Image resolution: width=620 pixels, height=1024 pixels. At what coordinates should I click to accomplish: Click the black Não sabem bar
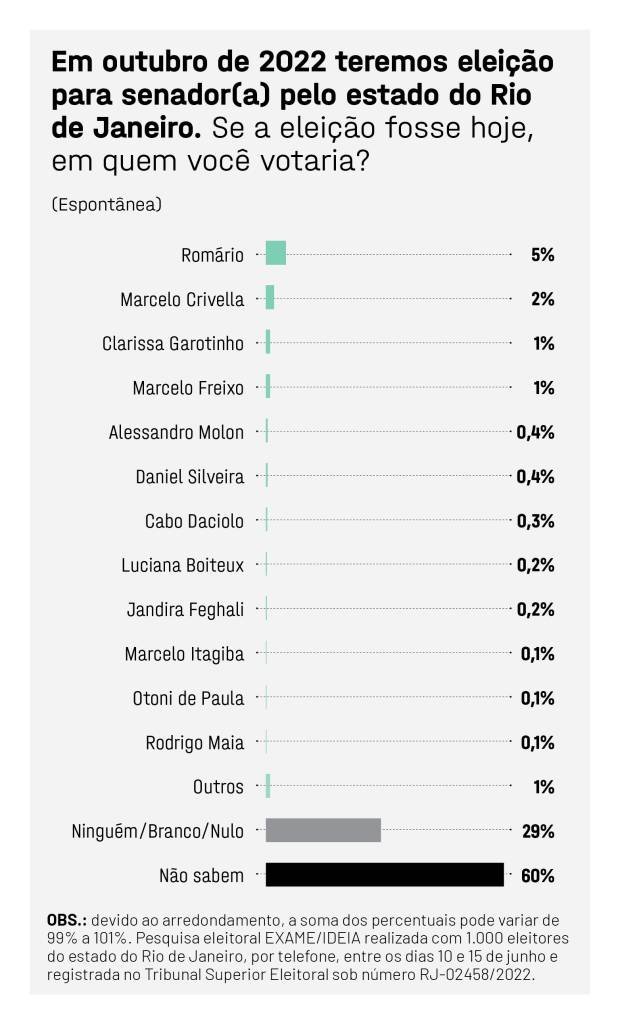[x=385, y=875]
